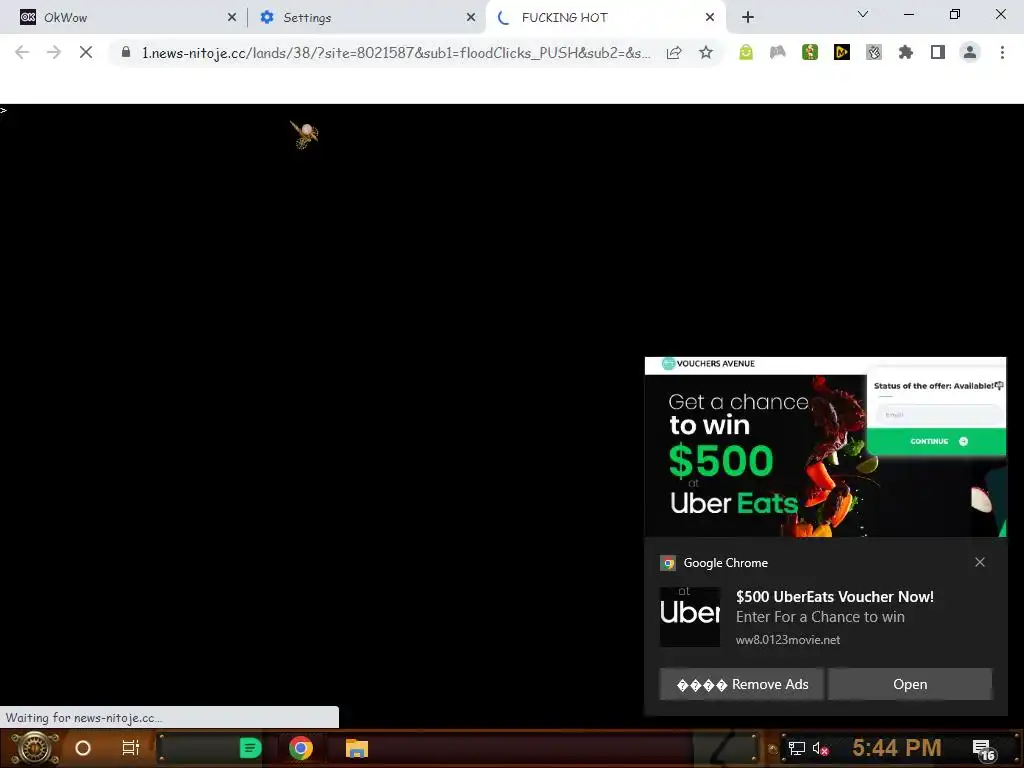View site information lock icon
This screenshot has height=768, width=1024.
[x=126, y=52]
